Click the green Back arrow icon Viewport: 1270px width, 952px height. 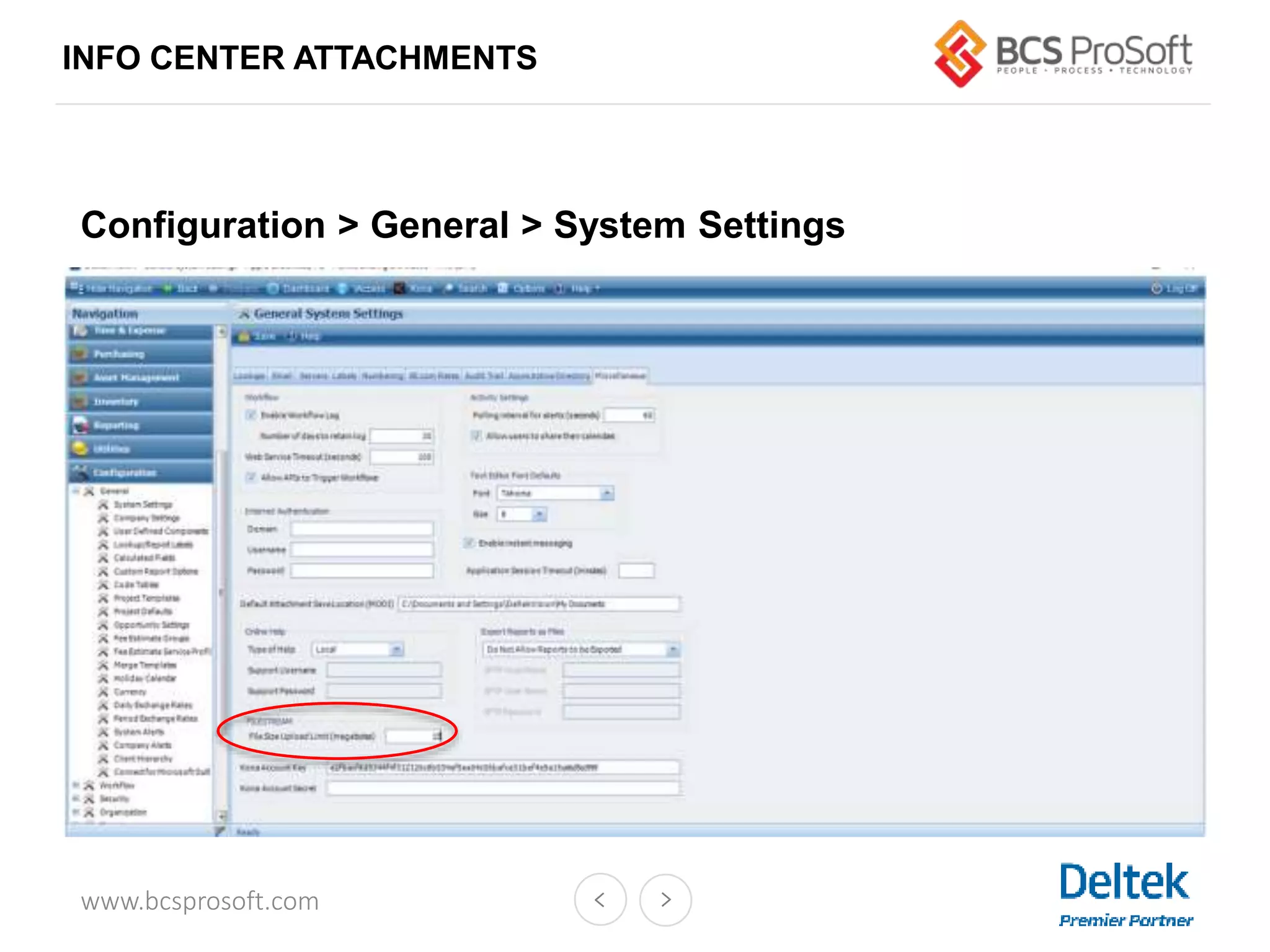pos(167,288)
